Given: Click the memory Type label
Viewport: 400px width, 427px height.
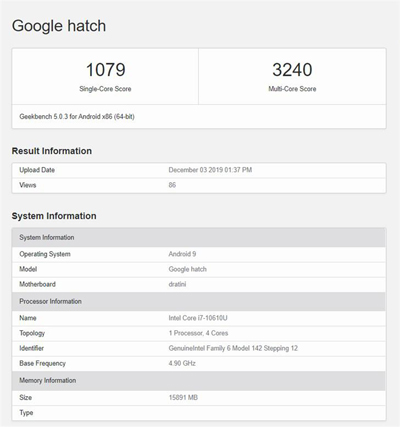Looking at the screenshot, I should click(26, 413).
